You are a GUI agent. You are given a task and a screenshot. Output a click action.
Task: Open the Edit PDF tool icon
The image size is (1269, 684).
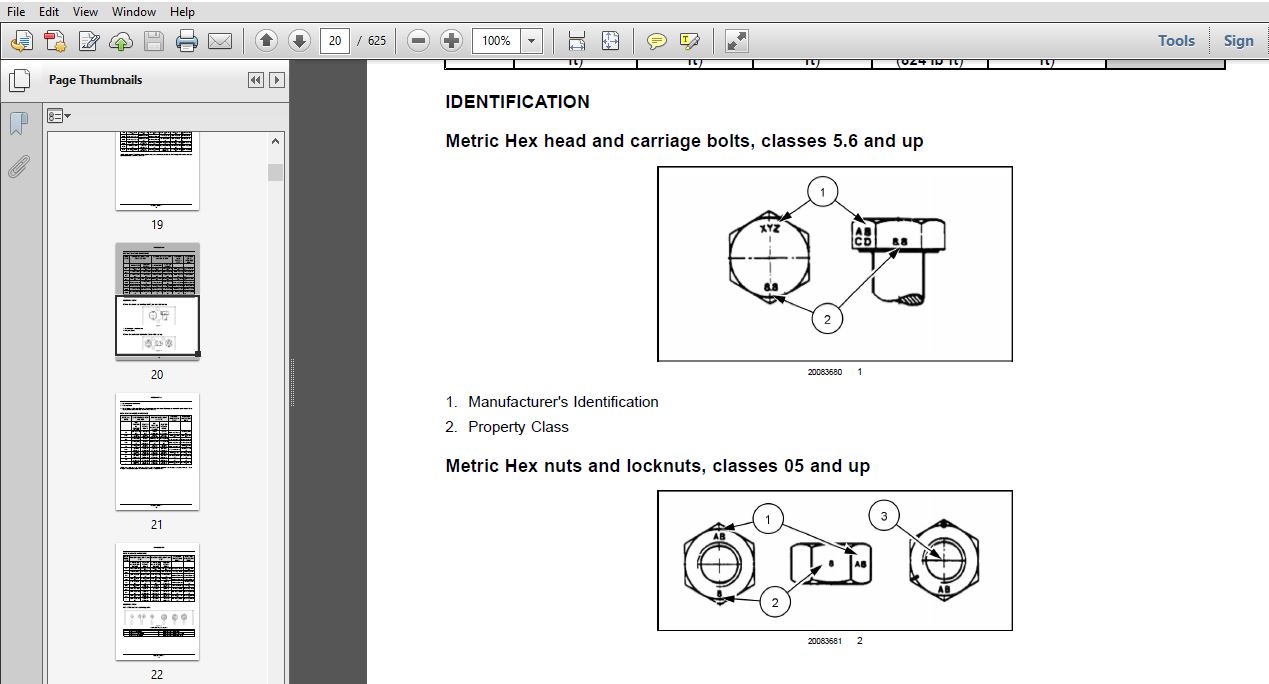89,41
